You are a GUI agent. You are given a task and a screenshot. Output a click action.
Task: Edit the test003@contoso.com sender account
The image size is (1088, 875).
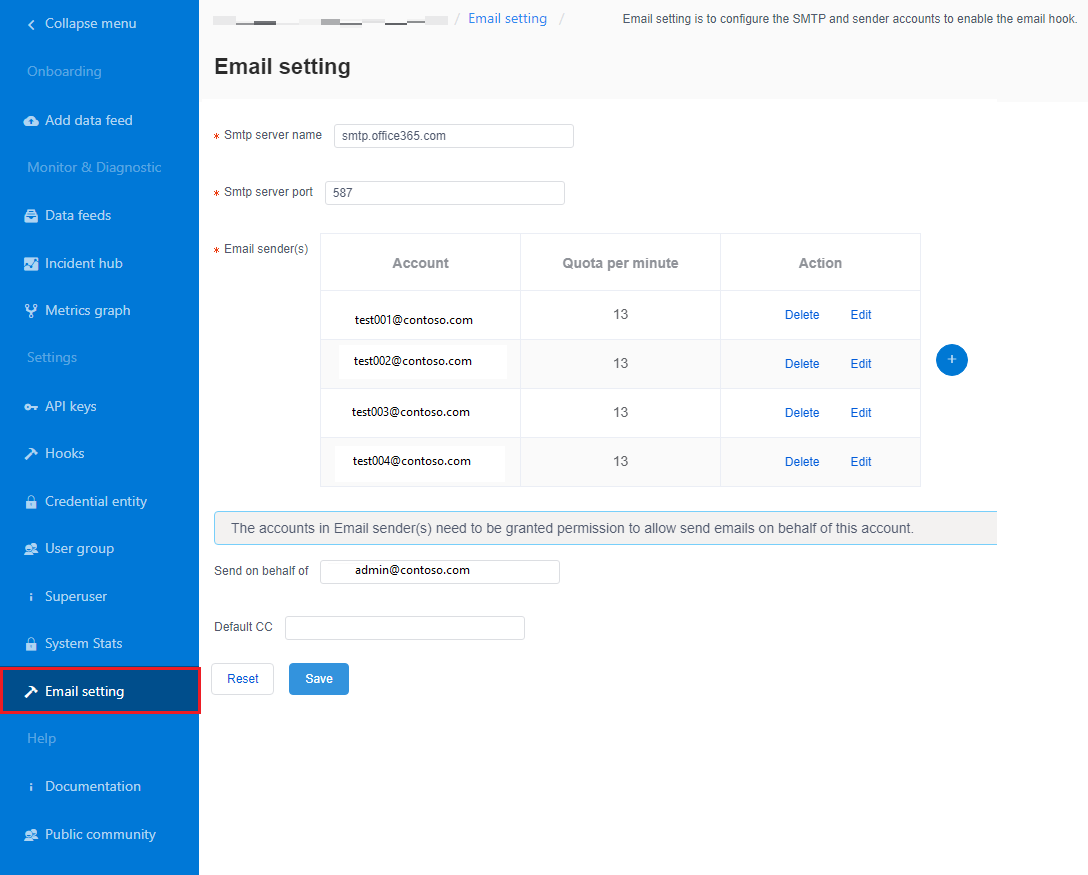click(x=860, y=412)
